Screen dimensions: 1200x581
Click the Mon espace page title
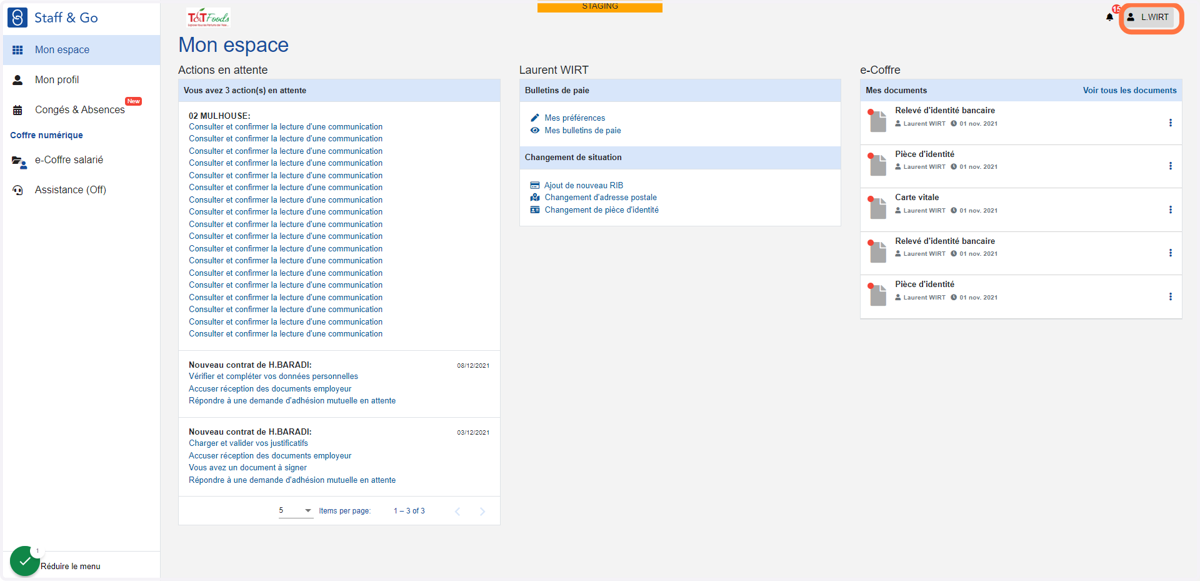click(x=233, y=45)
